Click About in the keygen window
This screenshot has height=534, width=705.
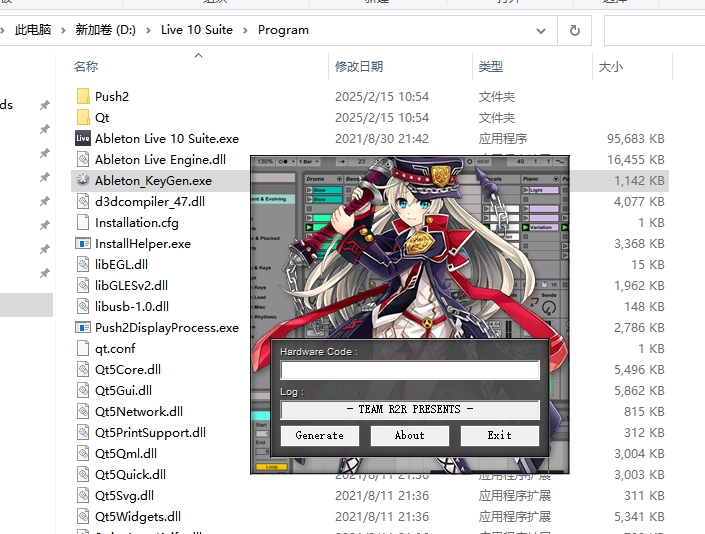click(x=410, y=435)
